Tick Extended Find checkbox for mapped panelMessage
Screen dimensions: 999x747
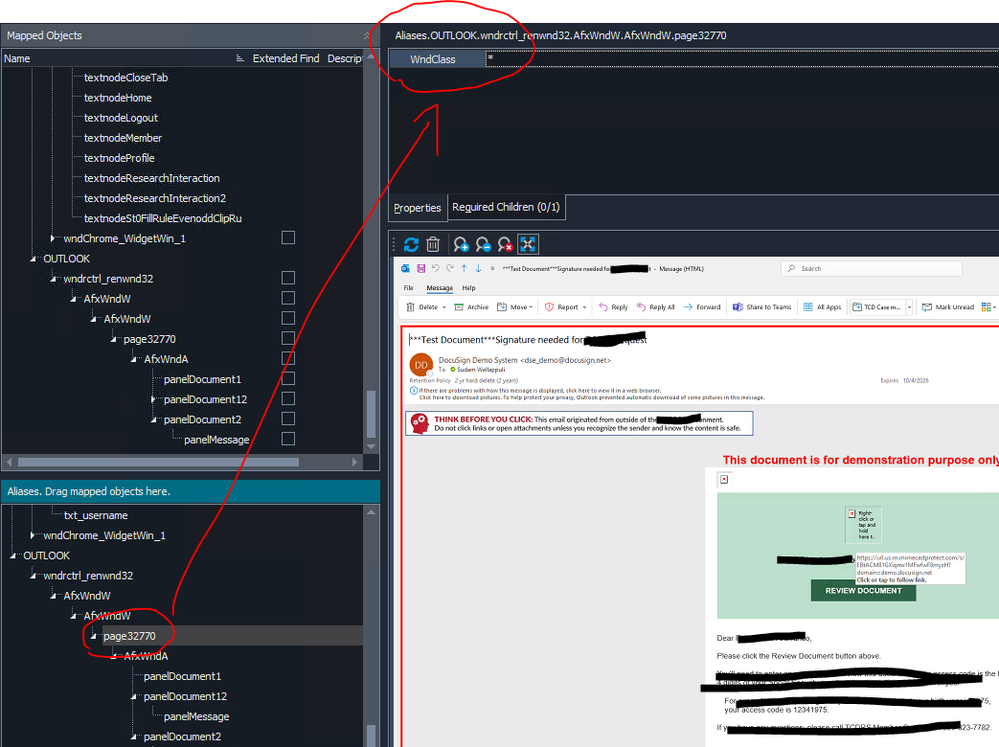[288, 439]
